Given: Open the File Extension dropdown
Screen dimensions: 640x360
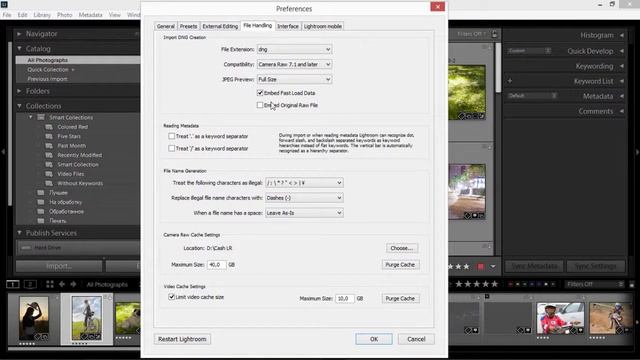Looking at the screenshot, I should pos(294,49).
